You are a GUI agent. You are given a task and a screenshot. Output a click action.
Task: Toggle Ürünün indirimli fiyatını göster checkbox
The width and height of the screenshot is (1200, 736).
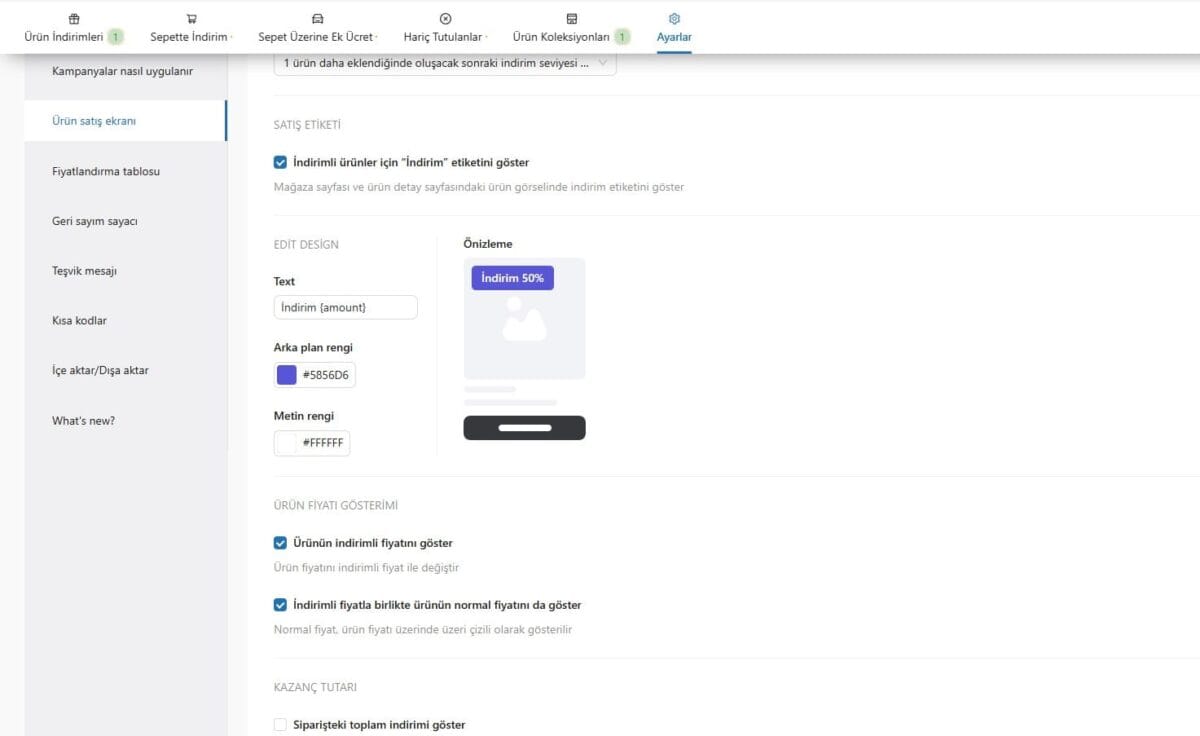(x=280, y=543)
